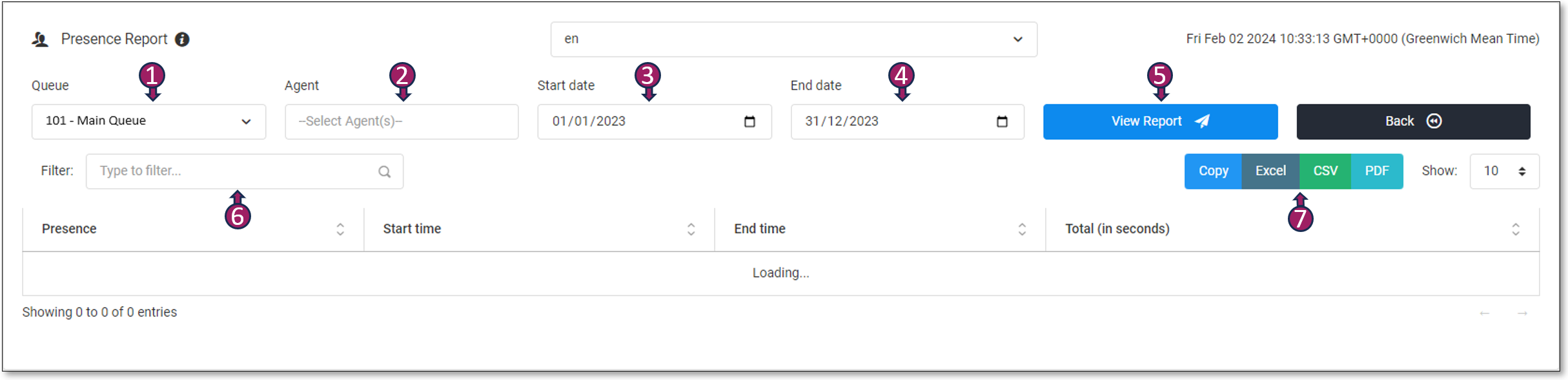Sort by Total (in seconds) column arrows
1568x380 pixels.
click(x=1515, y=229)
